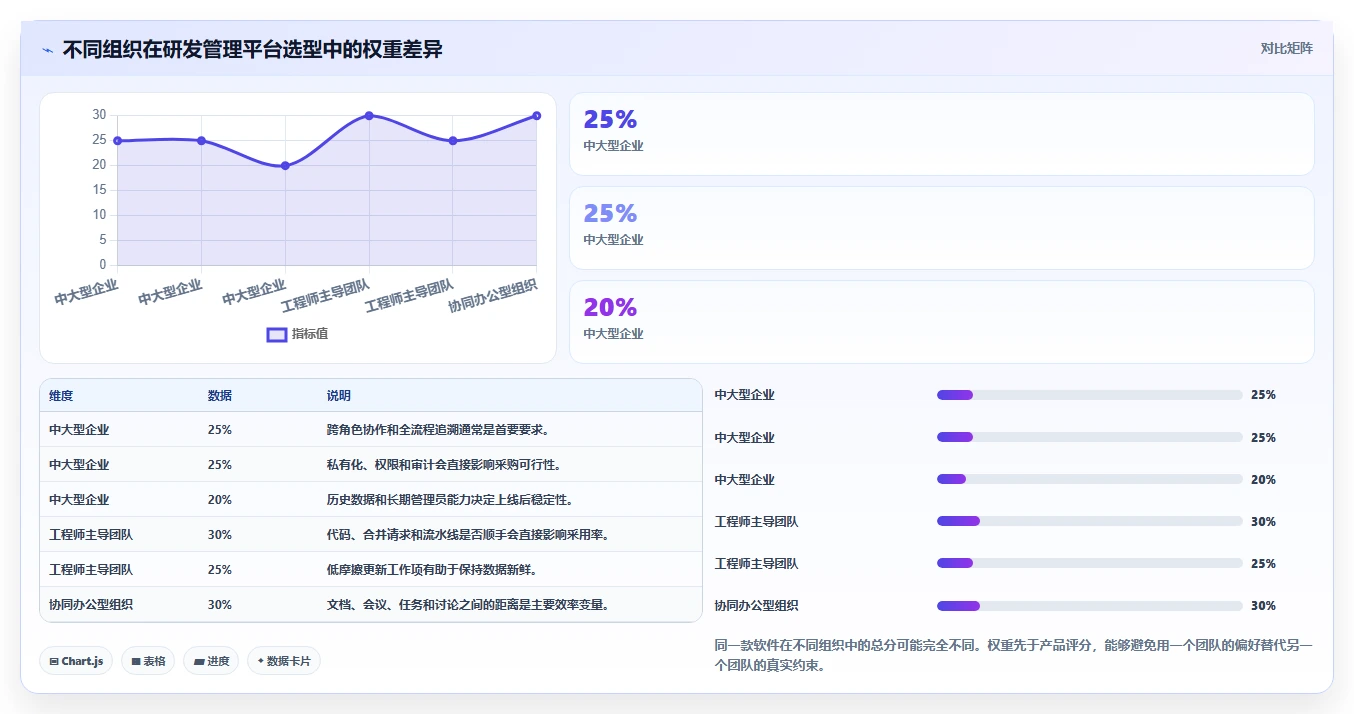Image resolution: width=1354 pixels, height=714 pixels.
Task: Click the table icon in the 表格 chip
Action: pyautogui.click(x=136, y=661)
